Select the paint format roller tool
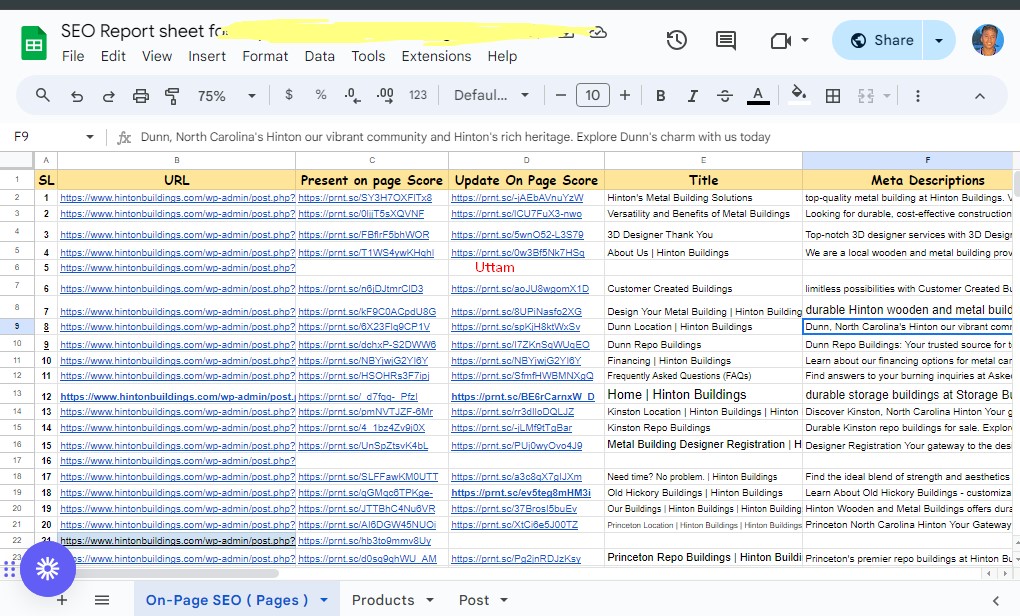1020x616 pixels. coord(172,96)
